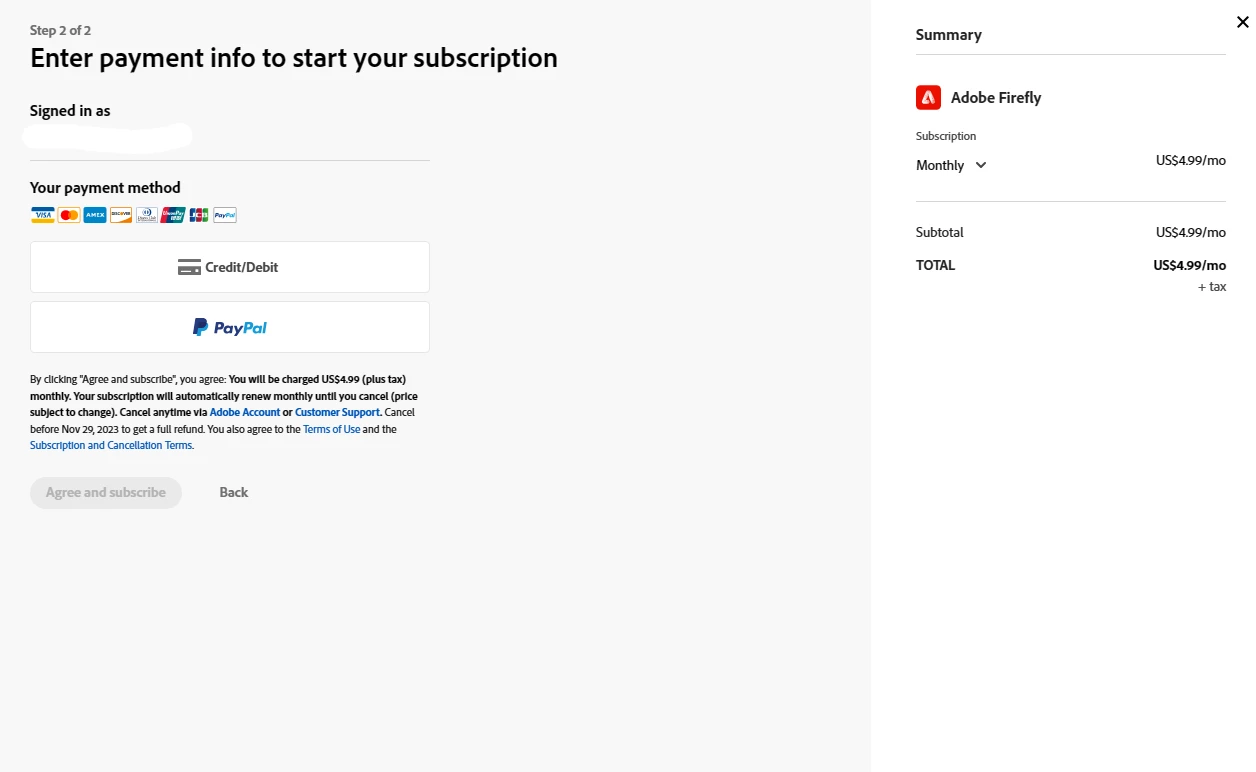
Task: Click the Subtotal amount US$4.99/mo
Action: [1190, 232]
